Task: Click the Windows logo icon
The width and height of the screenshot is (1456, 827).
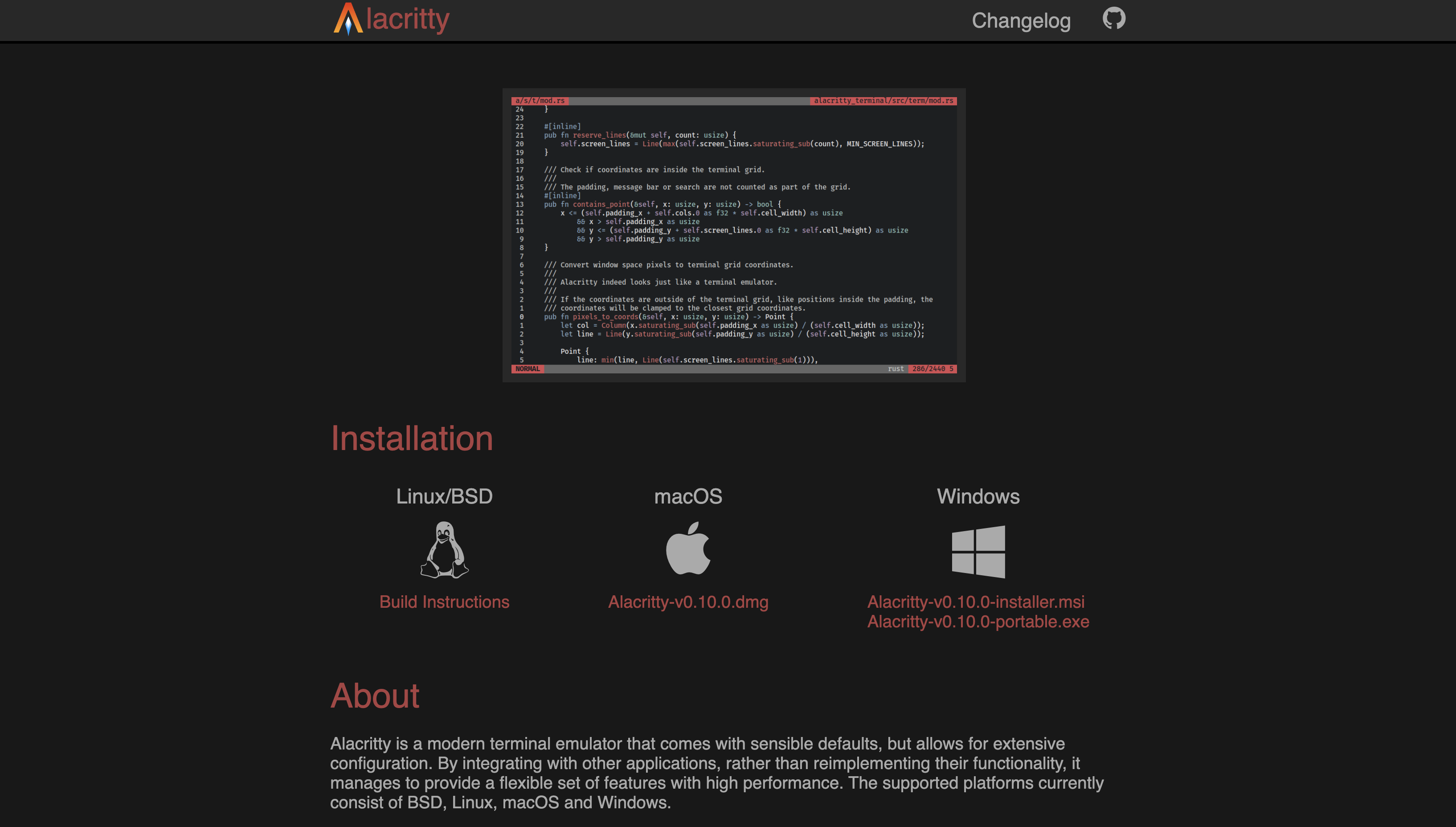Action: tap(978, 552)
